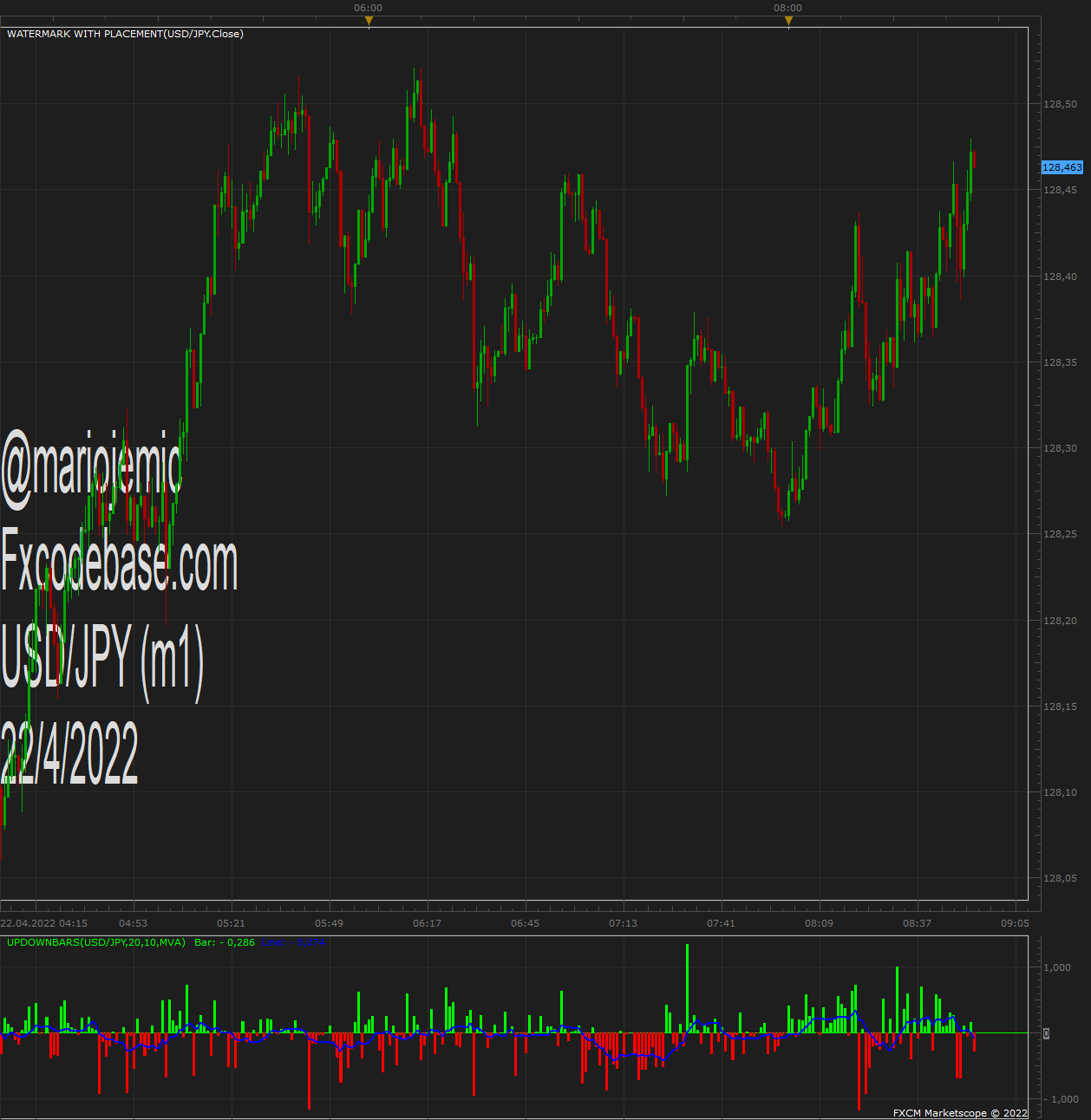The width and height of the screenshot is (1091, 1120).
Task: Click the zero level marker on indicator scale
Action: click(x=1047, y=1033)
